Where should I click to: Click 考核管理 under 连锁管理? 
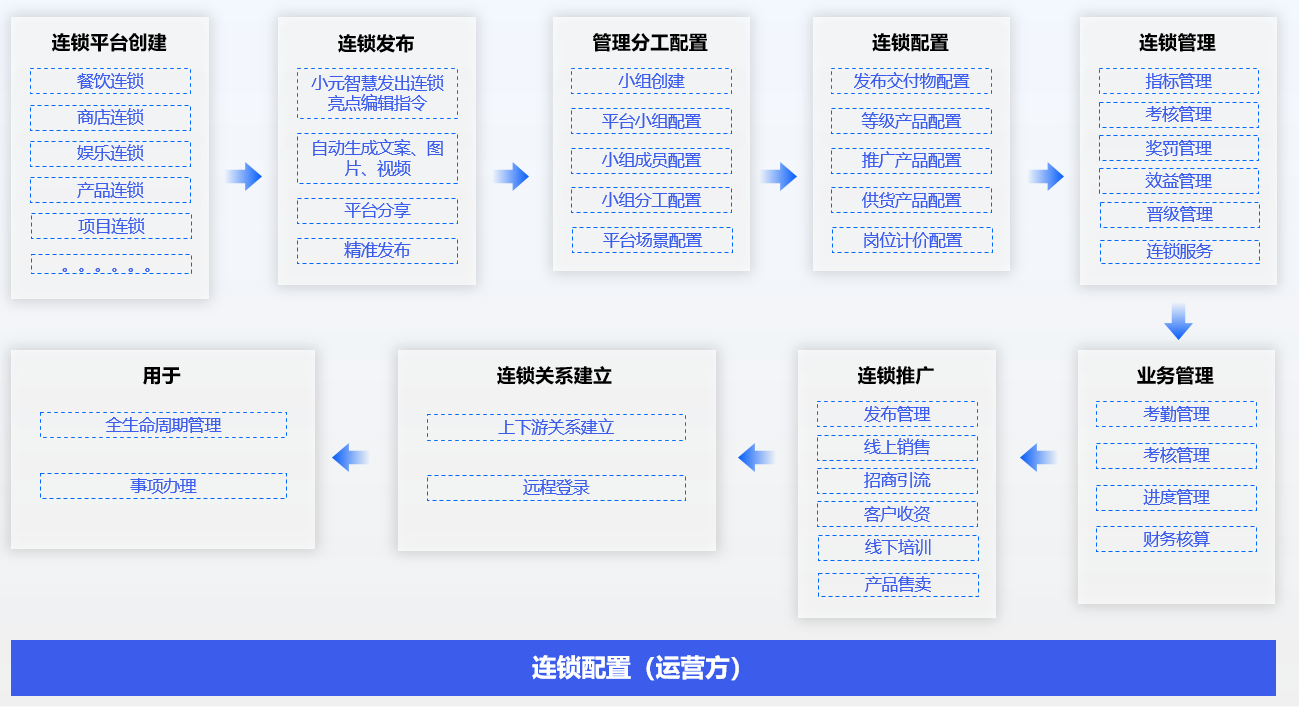[x=1179, y=114]
